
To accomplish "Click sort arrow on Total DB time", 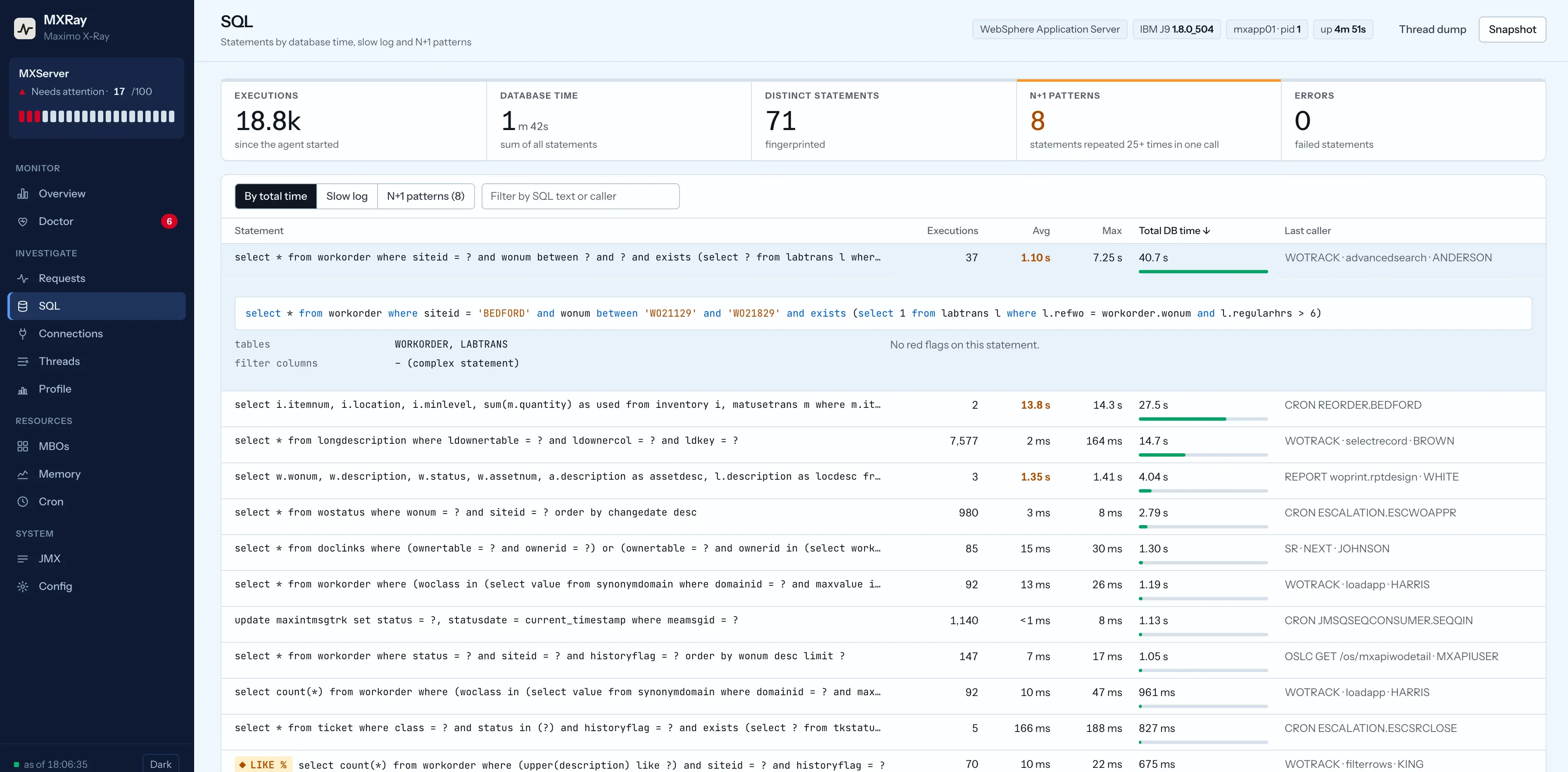I will click(1207, 230).
